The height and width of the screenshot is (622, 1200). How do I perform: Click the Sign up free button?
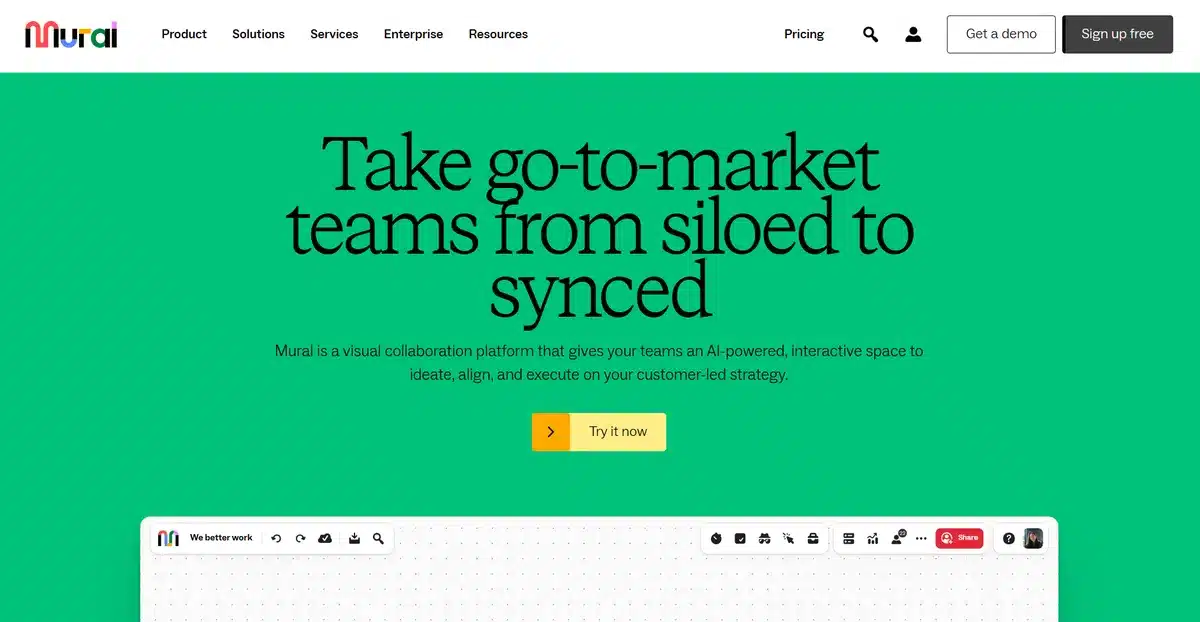(x=1117, y=34)
